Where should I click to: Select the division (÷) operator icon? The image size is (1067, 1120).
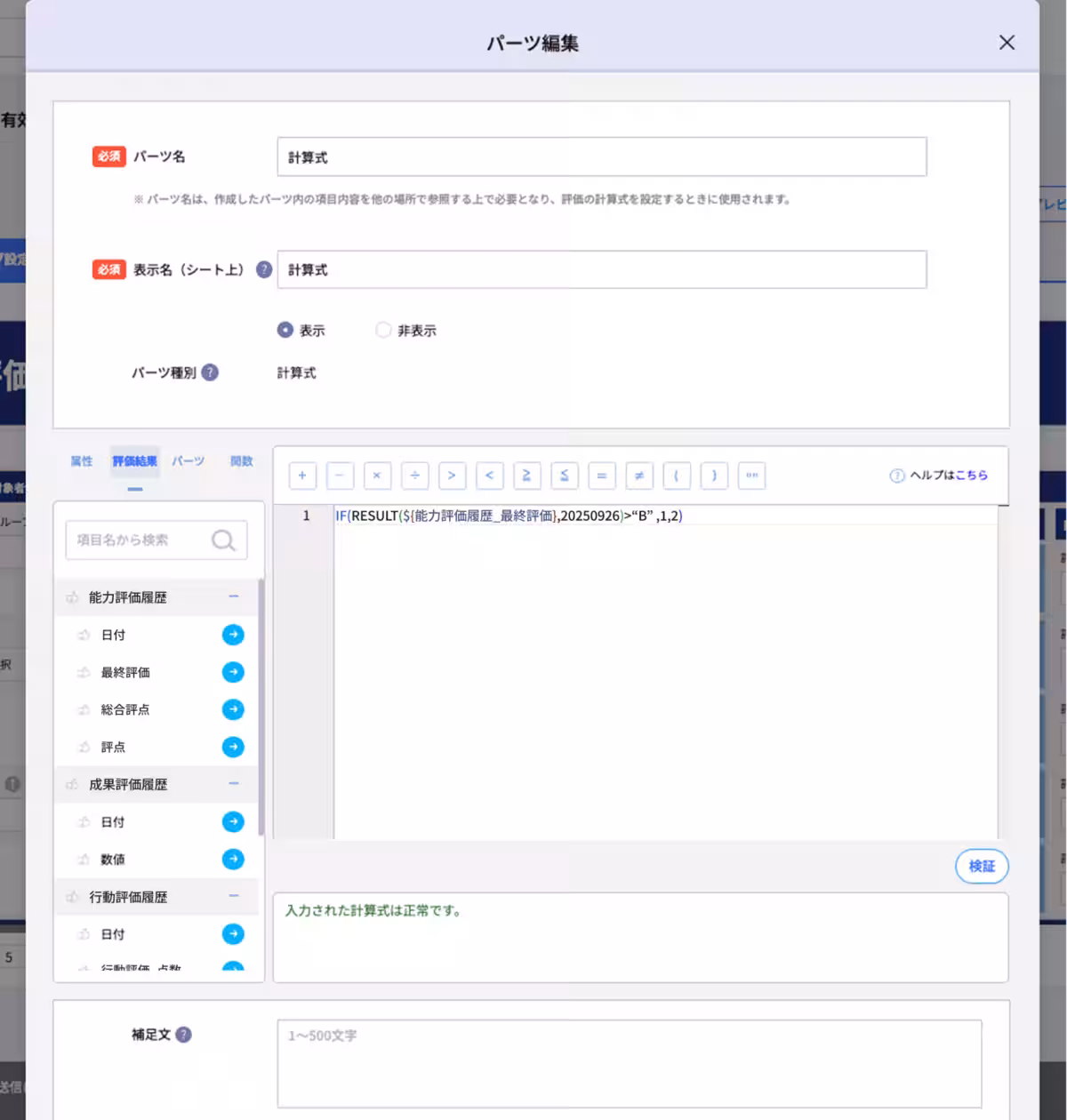414,476
